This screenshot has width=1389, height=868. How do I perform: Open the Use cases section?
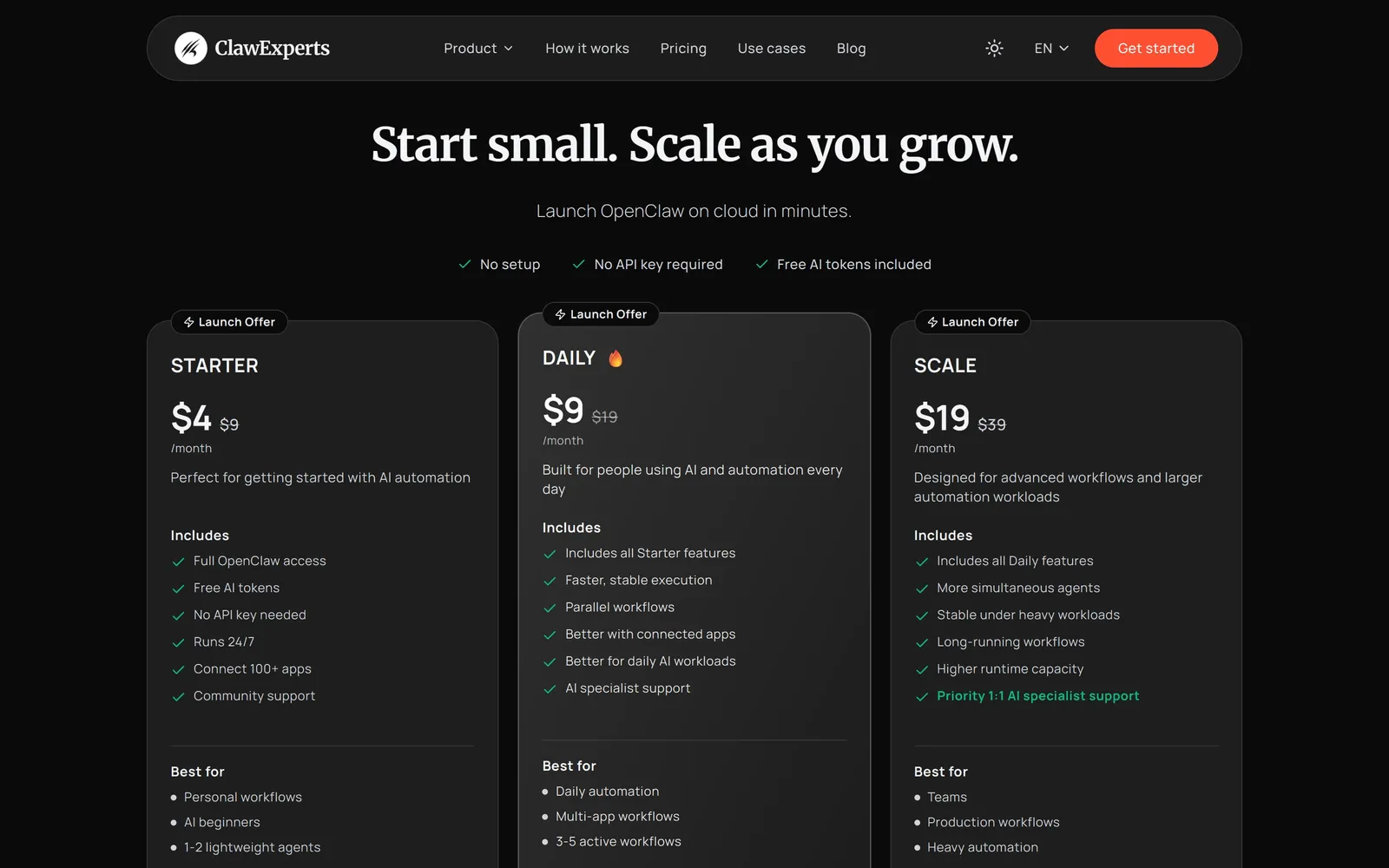point(771,49)
